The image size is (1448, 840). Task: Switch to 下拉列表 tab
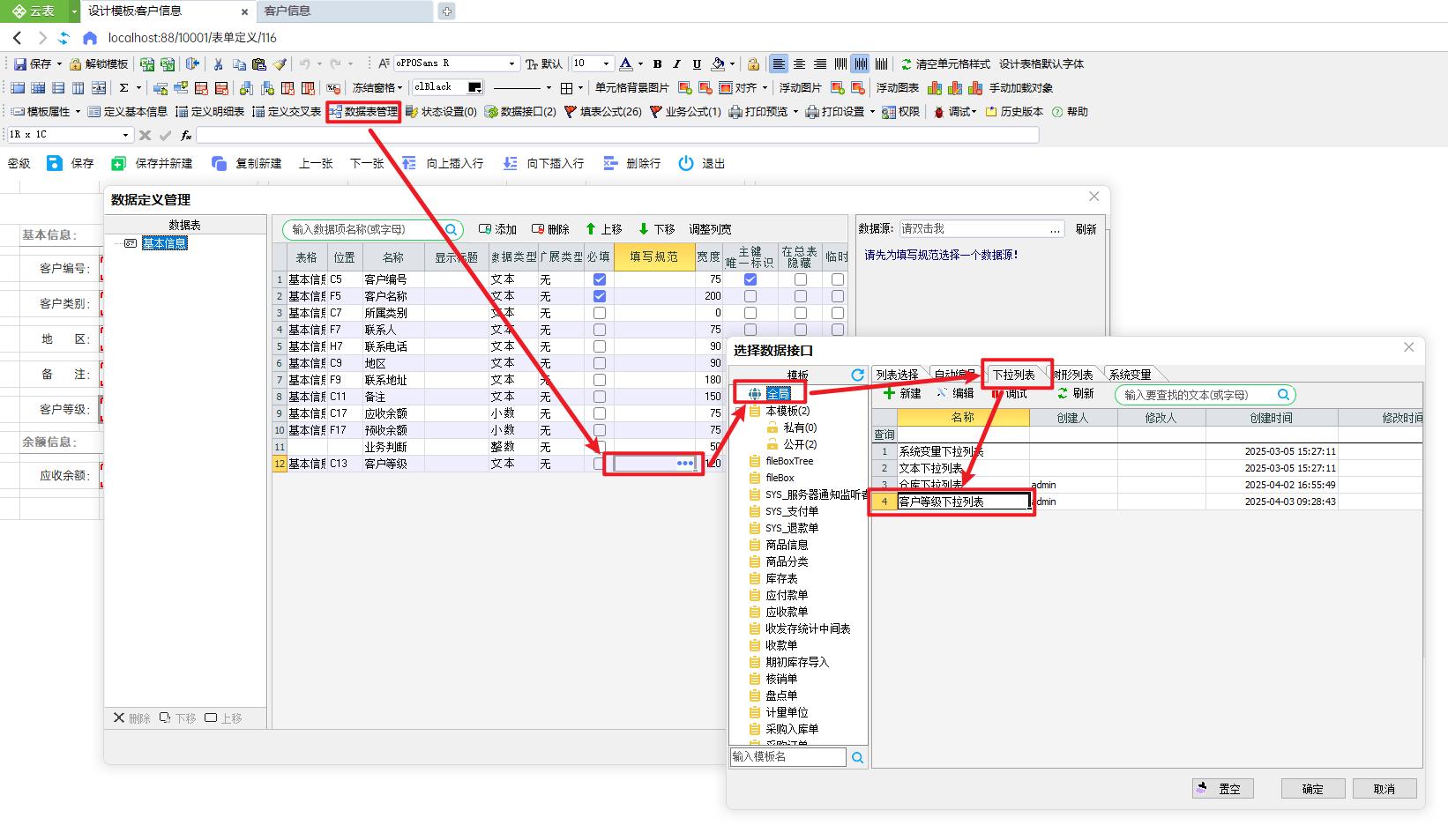[1014, 375]
